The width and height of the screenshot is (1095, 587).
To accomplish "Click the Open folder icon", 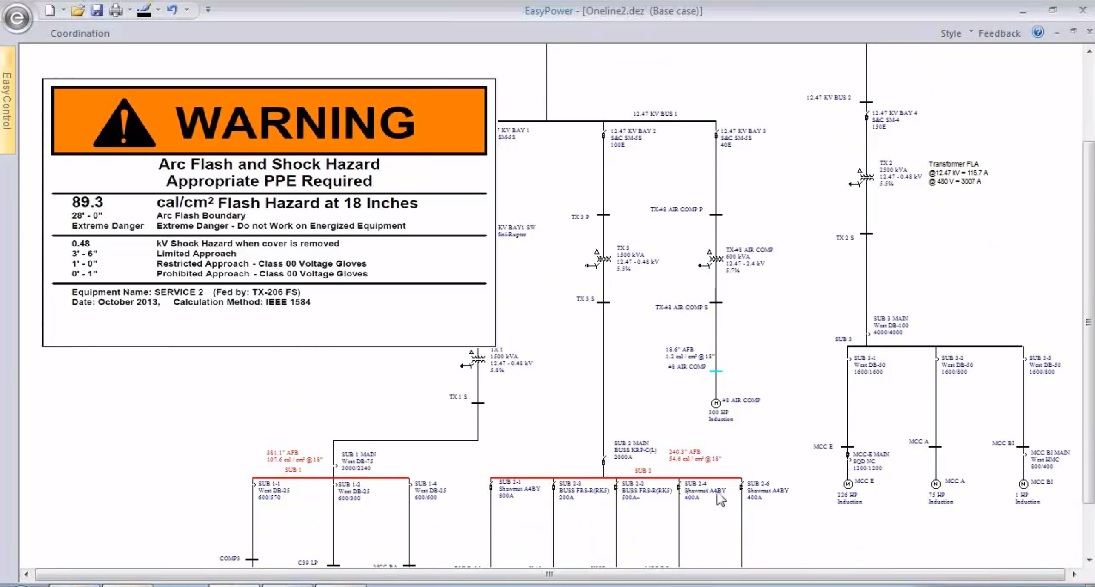I will 78,10.
